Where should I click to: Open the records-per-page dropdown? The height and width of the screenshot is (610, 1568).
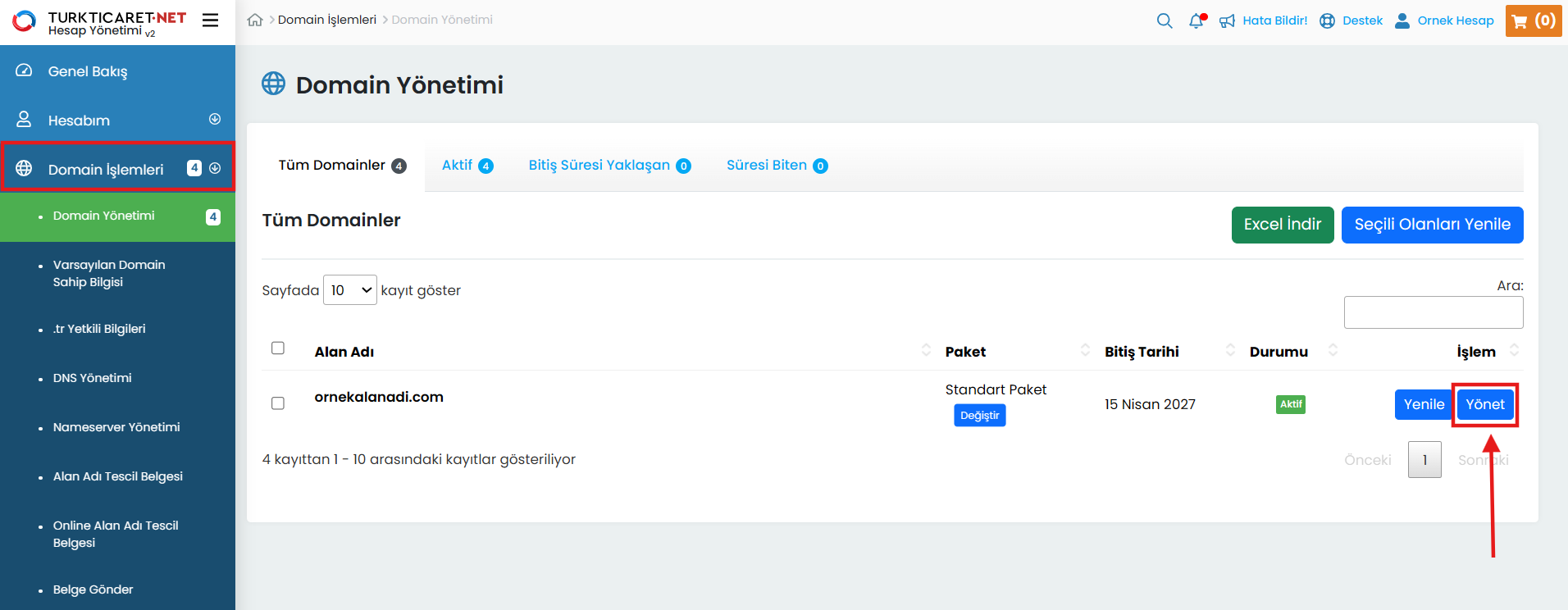point(350,290)
